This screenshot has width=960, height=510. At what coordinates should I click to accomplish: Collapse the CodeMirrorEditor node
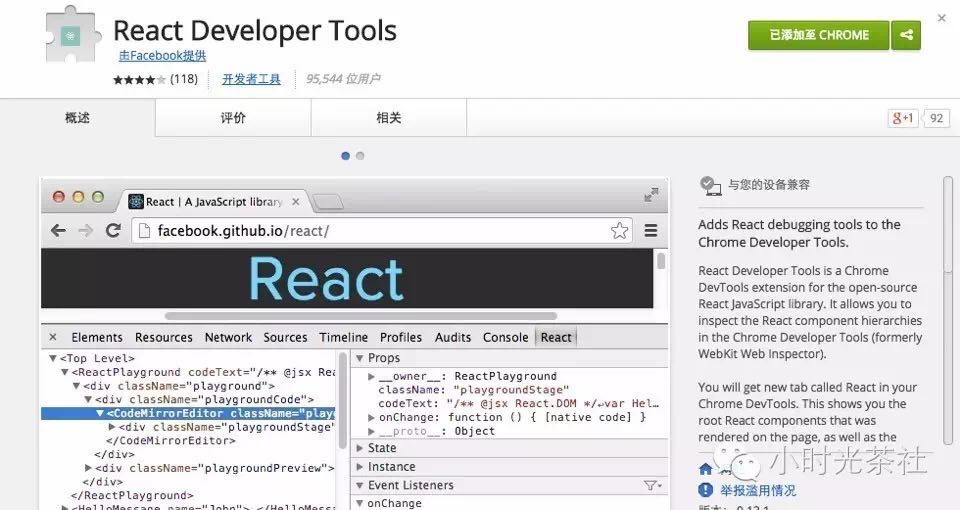[100, 413]
